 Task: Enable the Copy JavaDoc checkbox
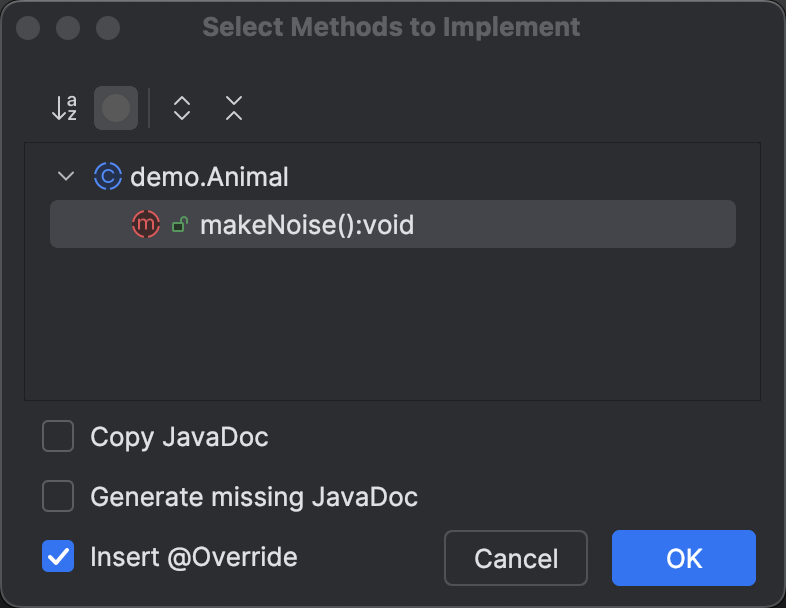[x=58, y=437]
